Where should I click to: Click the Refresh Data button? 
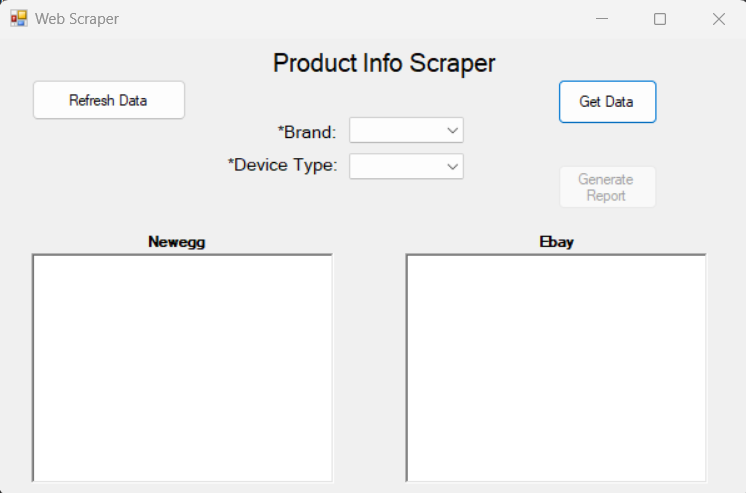coord(109,100)
